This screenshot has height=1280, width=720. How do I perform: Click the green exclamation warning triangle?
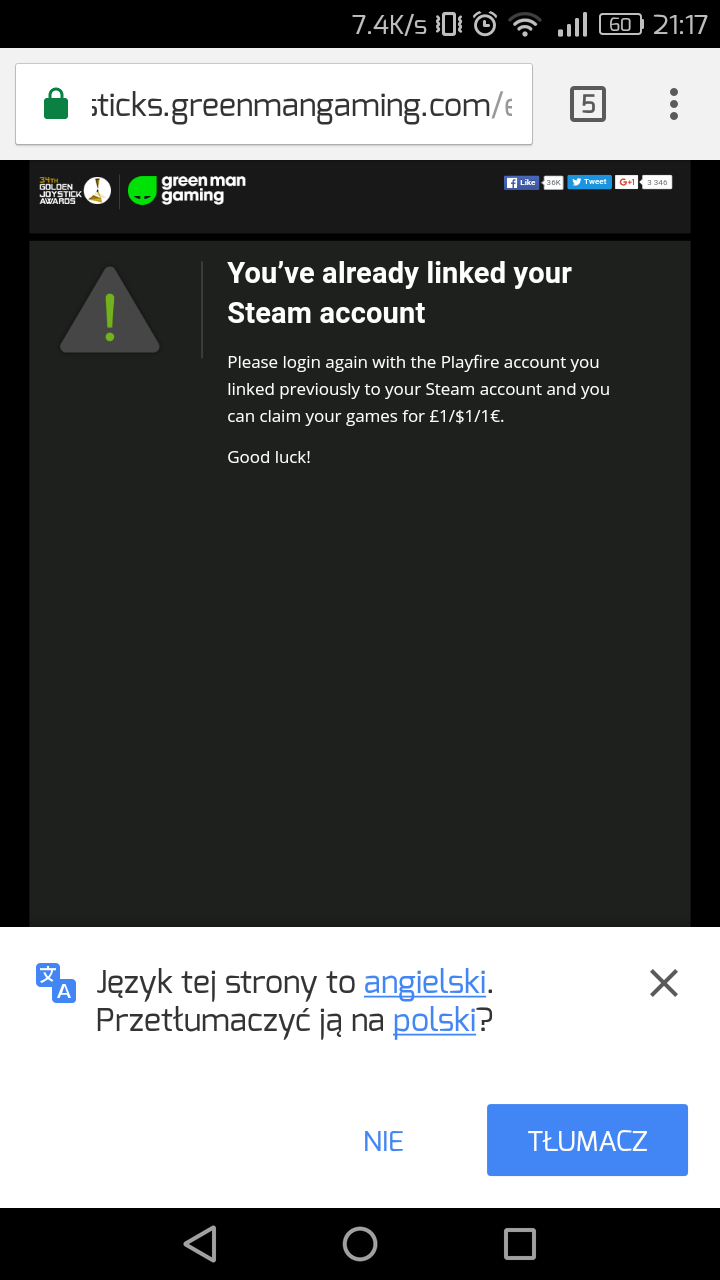pos(110,310)
